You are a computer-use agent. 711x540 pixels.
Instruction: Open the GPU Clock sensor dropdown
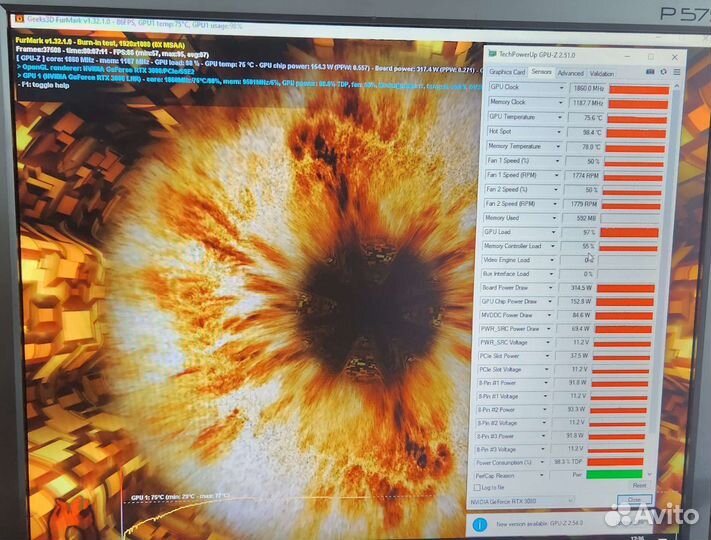pos(561,88)
